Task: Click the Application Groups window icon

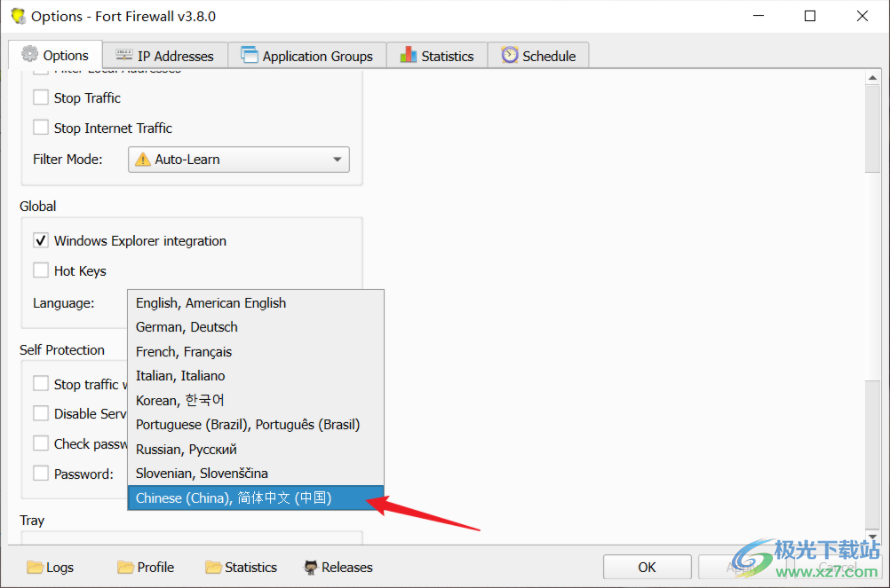Action: (249, 55)
